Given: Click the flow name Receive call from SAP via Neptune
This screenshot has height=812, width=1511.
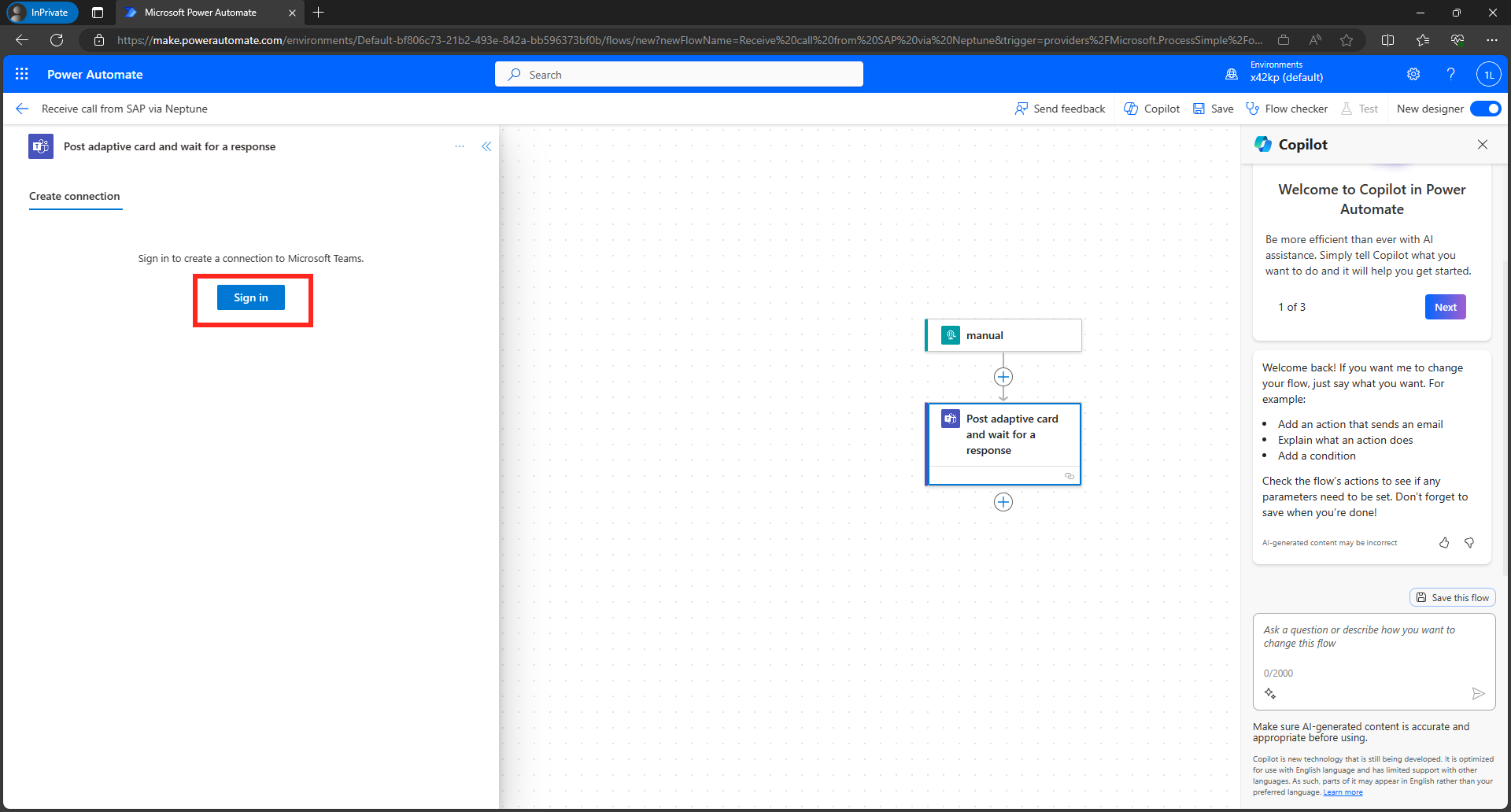Looking at the screenshot, I should [x=124, y=109].
